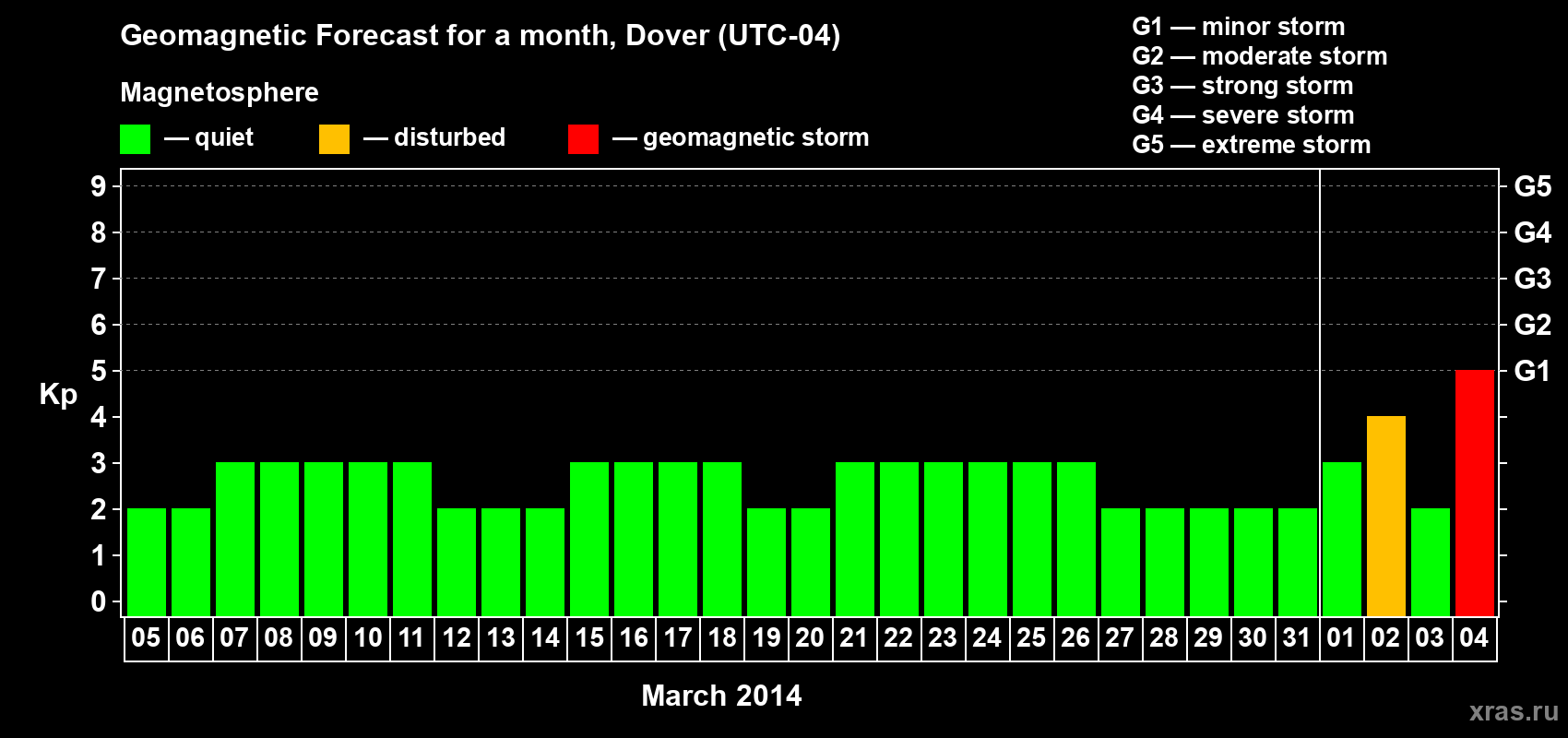Click the Kp axis value 0
This screenshot has width=1568, height=738.
coord(99,601)
